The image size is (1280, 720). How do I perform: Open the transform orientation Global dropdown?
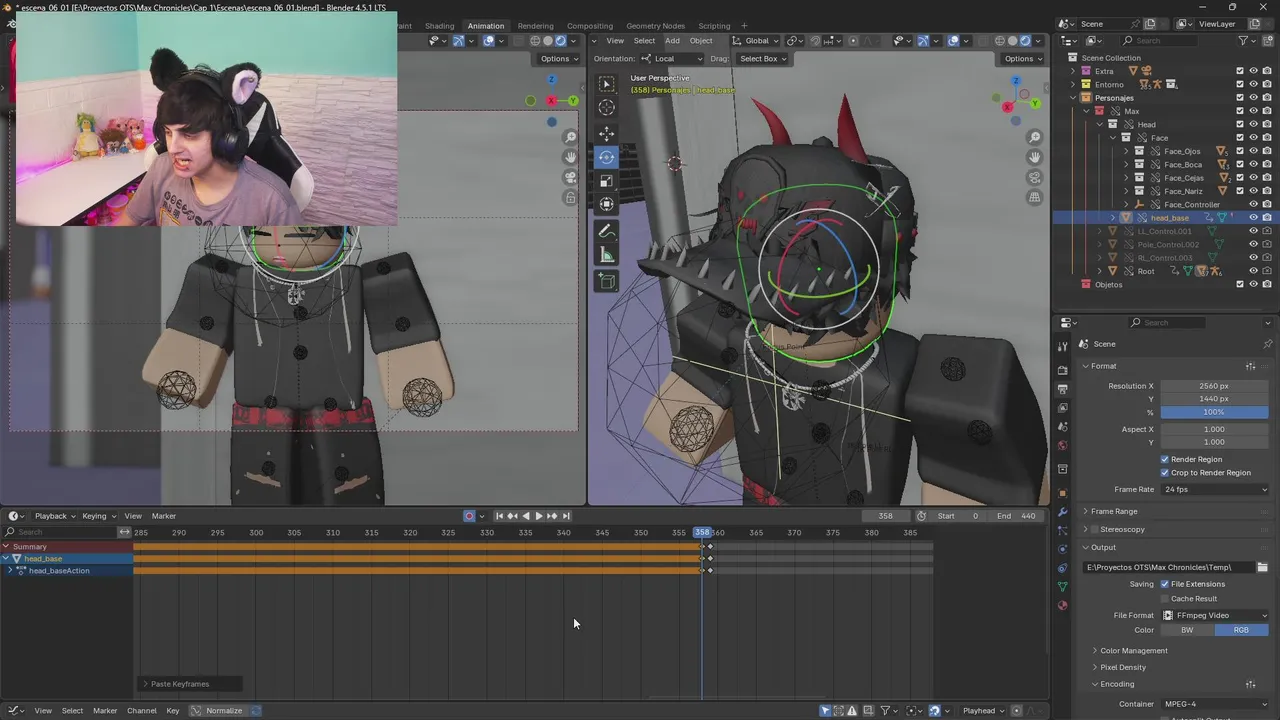point(755,41)
